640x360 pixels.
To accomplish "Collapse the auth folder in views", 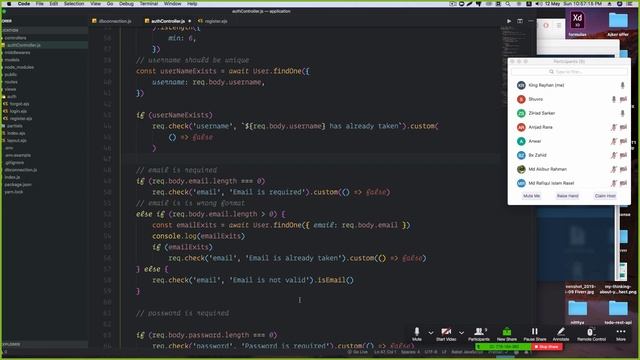I will [11, 96].
